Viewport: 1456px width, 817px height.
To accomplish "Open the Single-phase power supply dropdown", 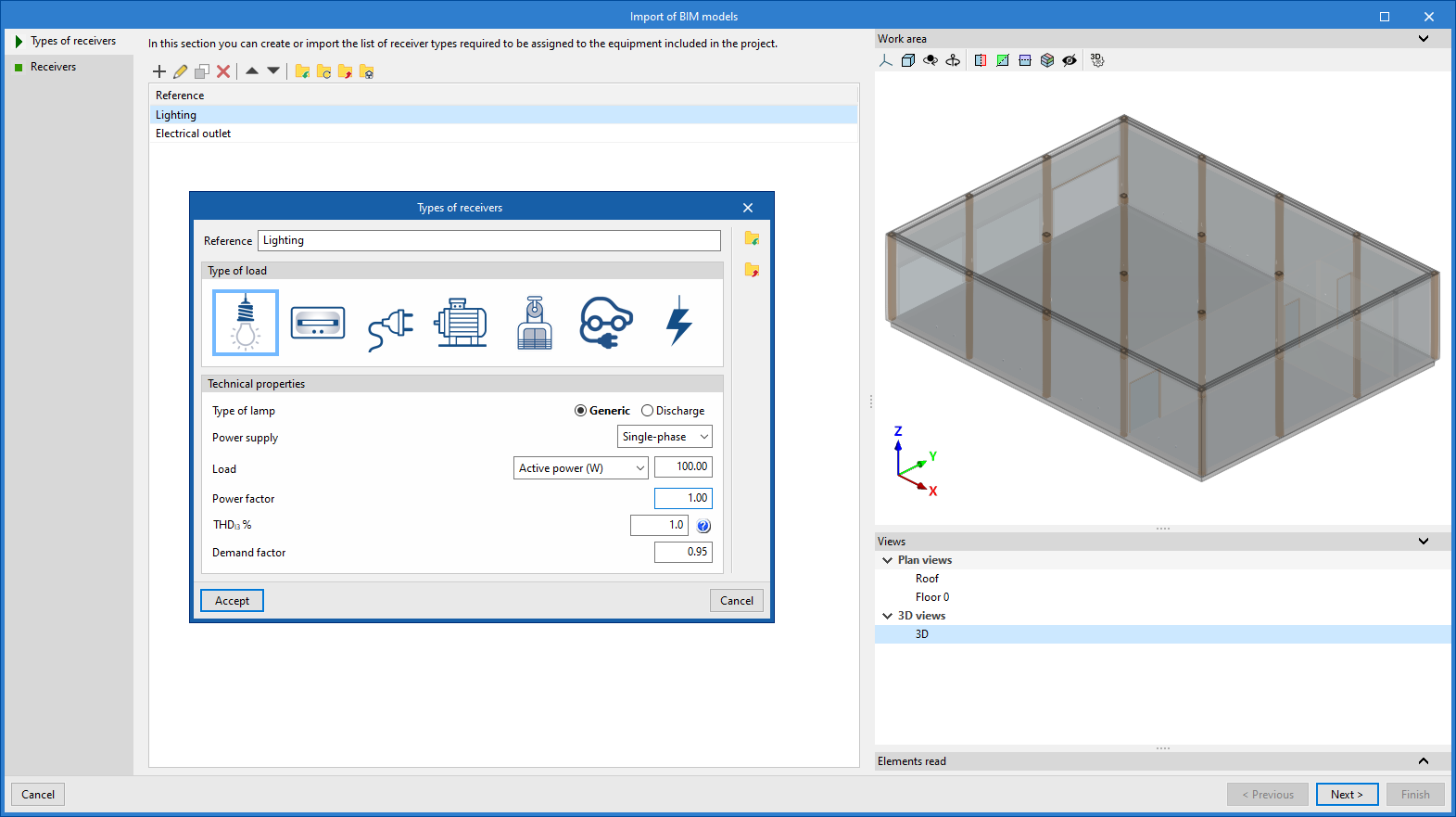I will coord(665,437).
